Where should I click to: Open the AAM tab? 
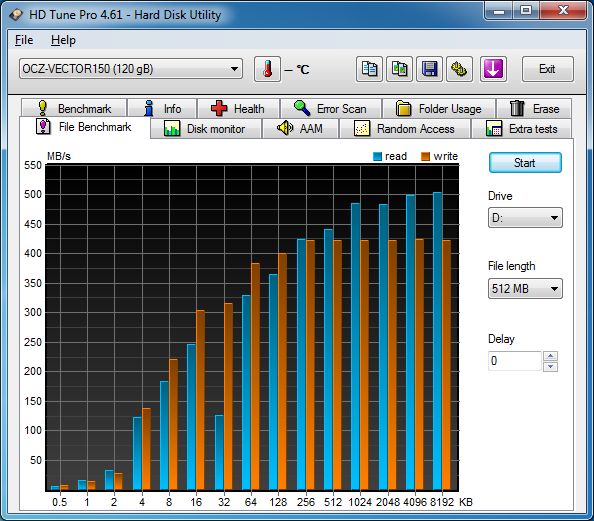[300, 128]
